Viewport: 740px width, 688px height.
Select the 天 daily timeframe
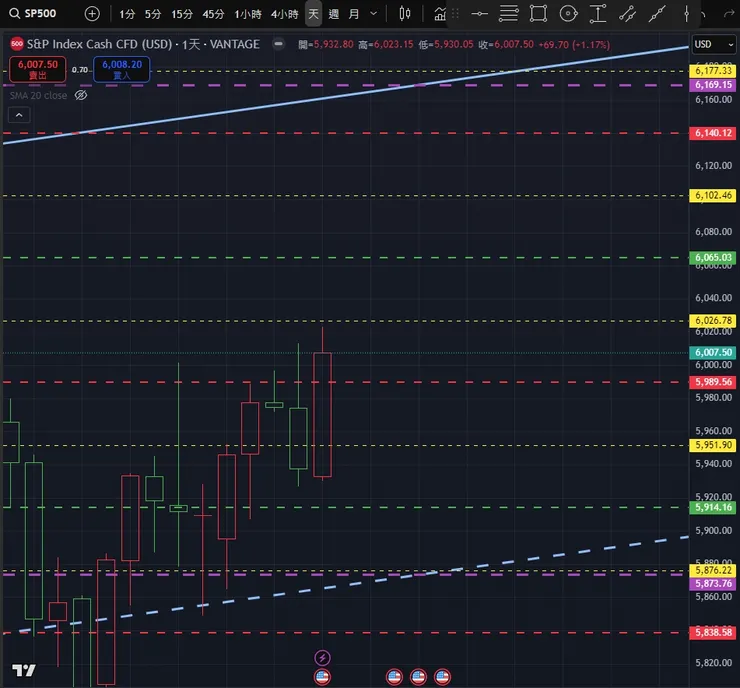tap(313, 14)
